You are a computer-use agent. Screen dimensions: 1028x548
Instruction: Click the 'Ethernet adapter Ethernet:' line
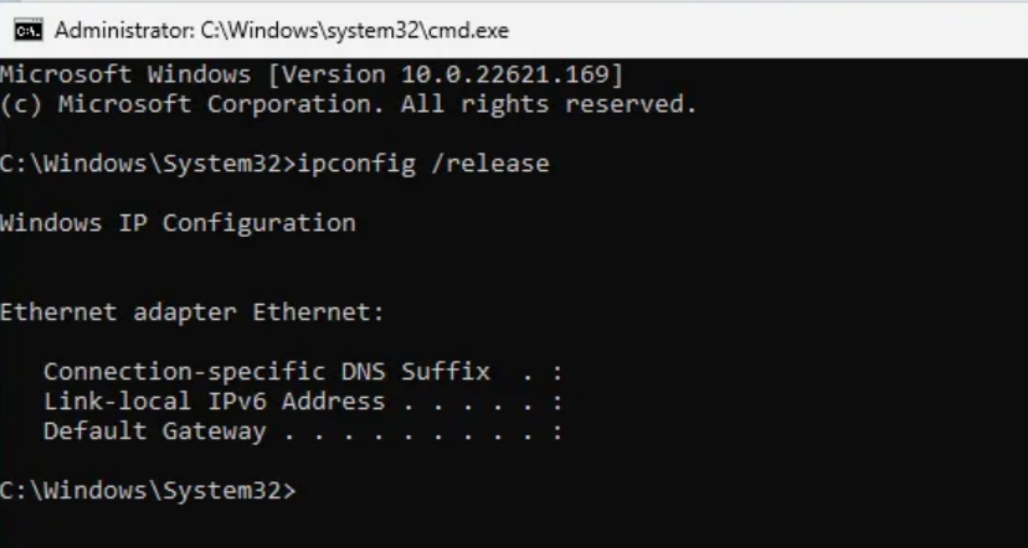192,312
